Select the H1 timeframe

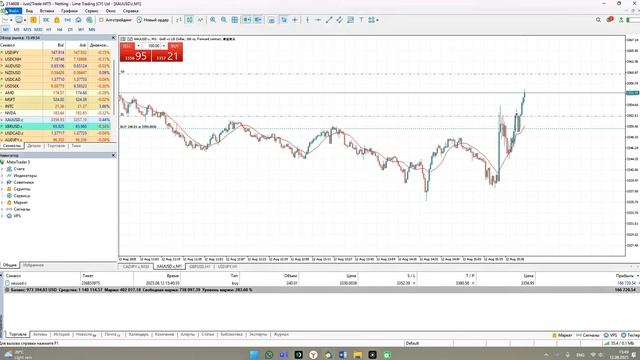coord(49,29)
